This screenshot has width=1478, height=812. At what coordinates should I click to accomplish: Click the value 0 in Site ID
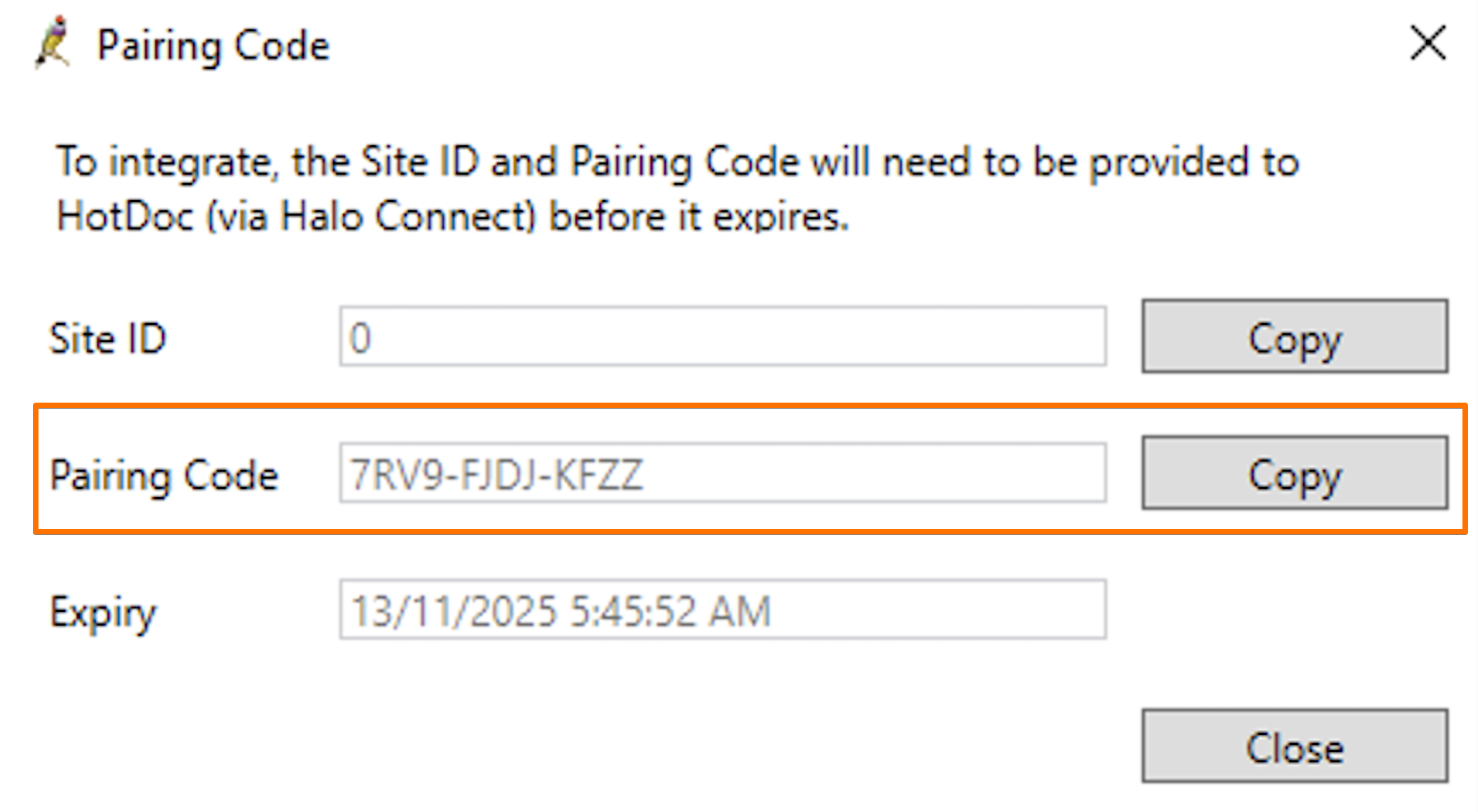(359, 338)
